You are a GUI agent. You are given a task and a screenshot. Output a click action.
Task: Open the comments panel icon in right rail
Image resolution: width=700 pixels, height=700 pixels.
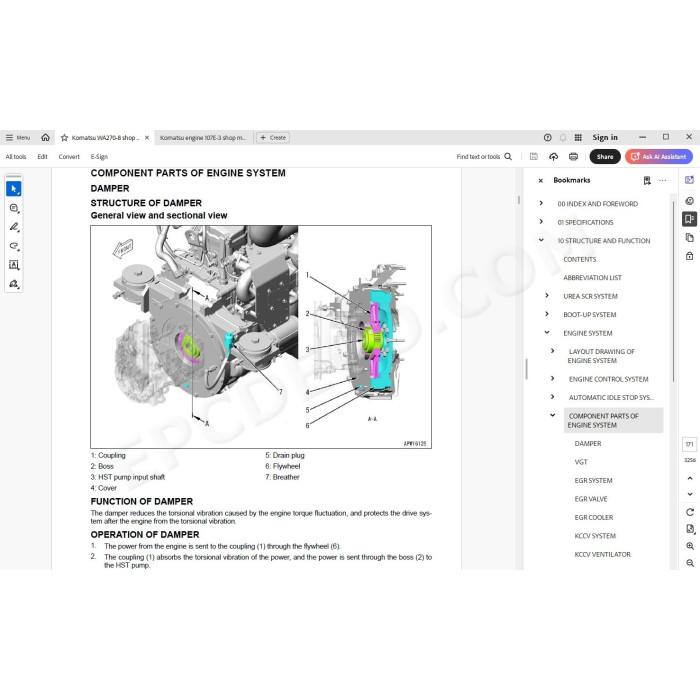690,201
